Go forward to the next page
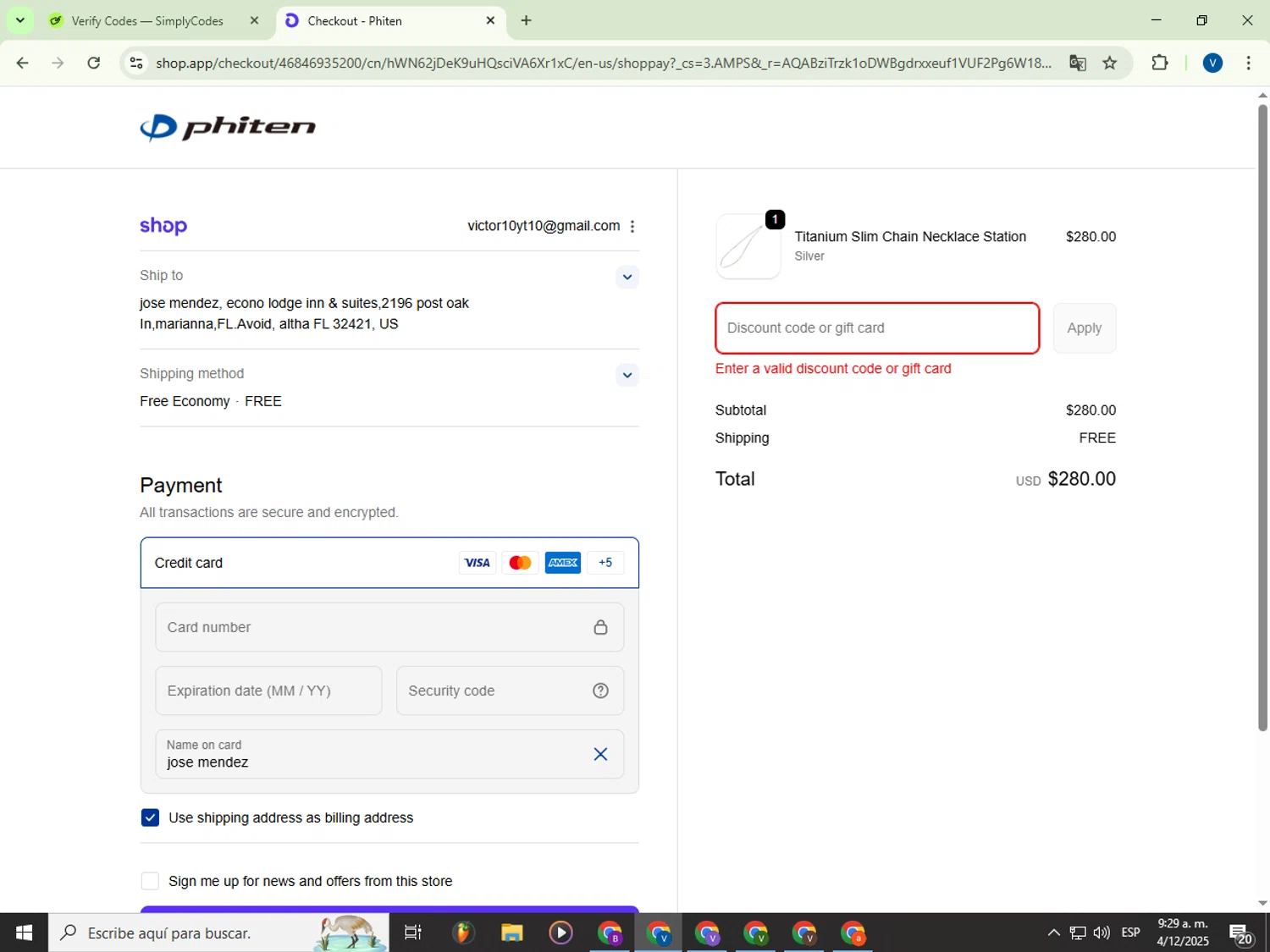 58,63
